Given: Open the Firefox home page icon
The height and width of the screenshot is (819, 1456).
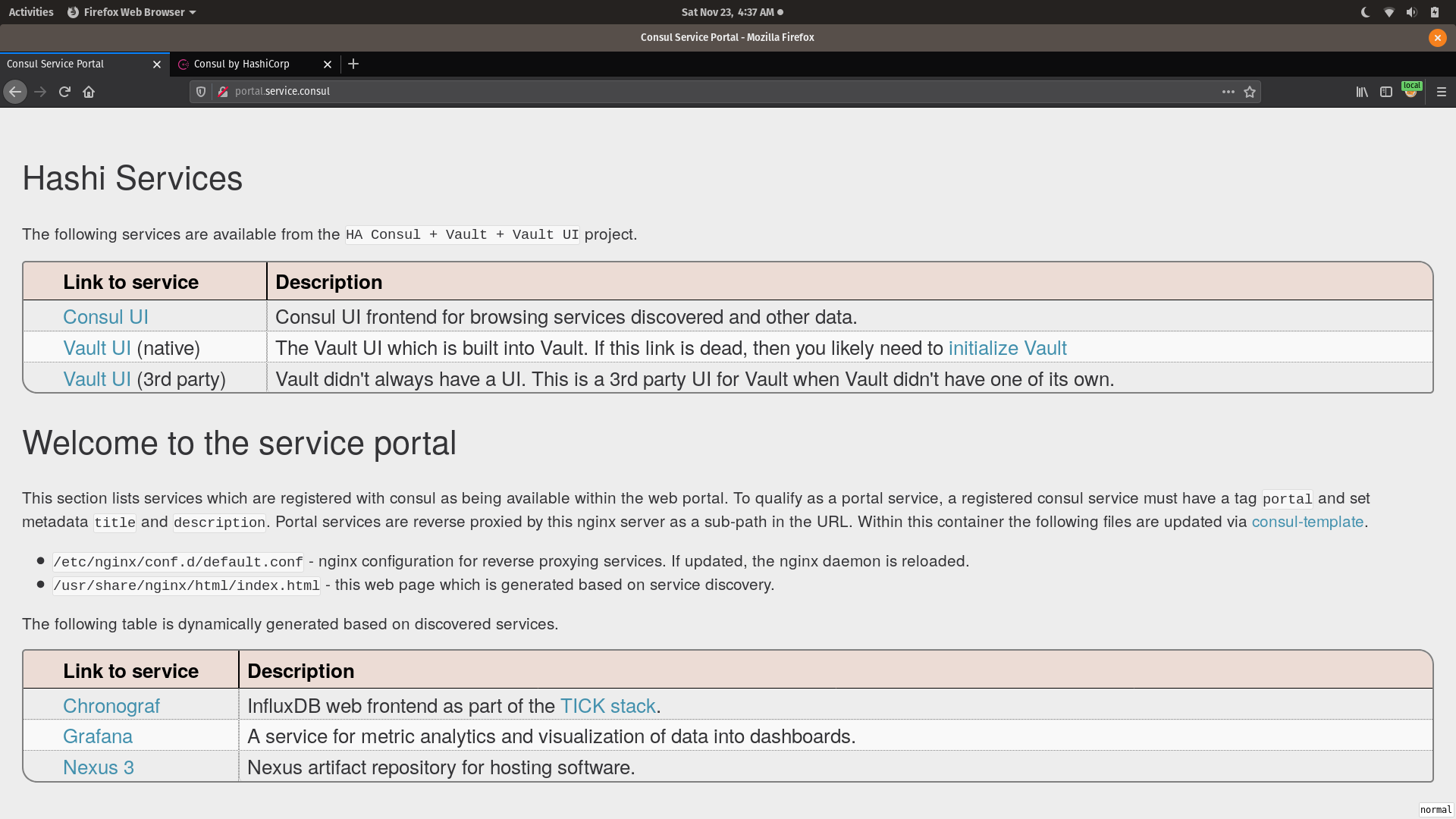Looking at the screenshot, I should pyautogui.click(x=89, y=92).
